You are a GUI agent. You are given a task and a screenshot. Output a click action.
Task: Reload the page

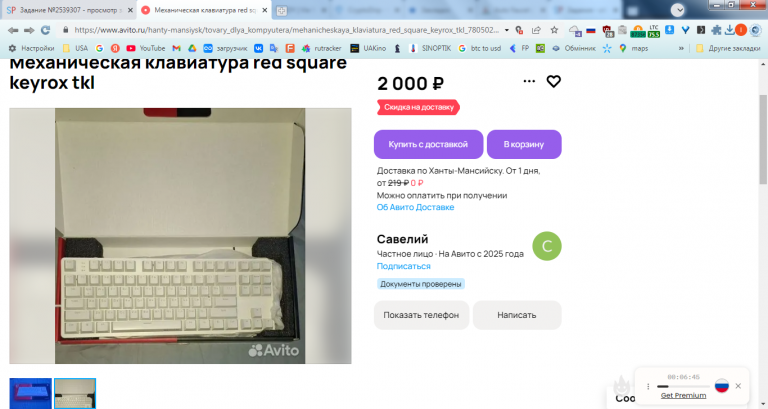click(46, 30)
